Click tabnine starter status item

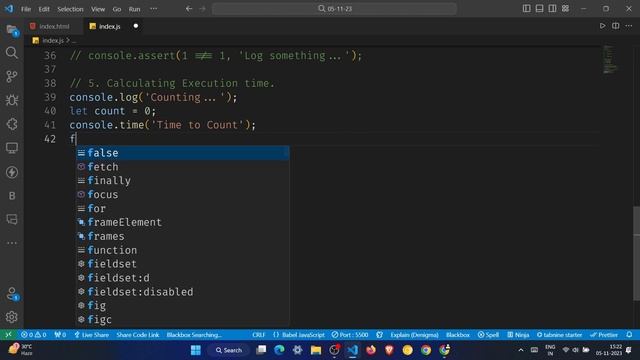(x=559, y=335)
